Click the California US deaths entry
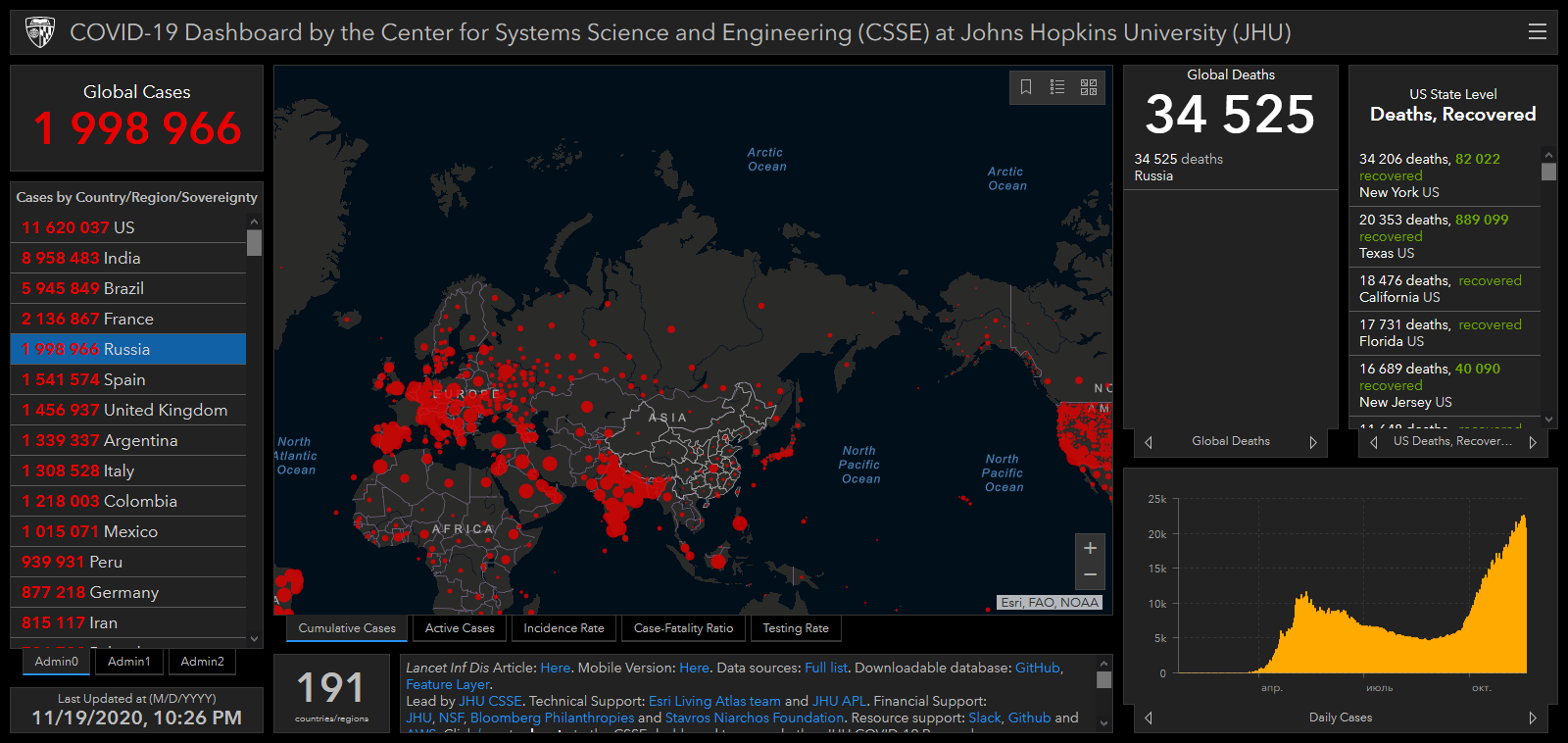The image size is (1568, 743). (x=1445, y=289)
